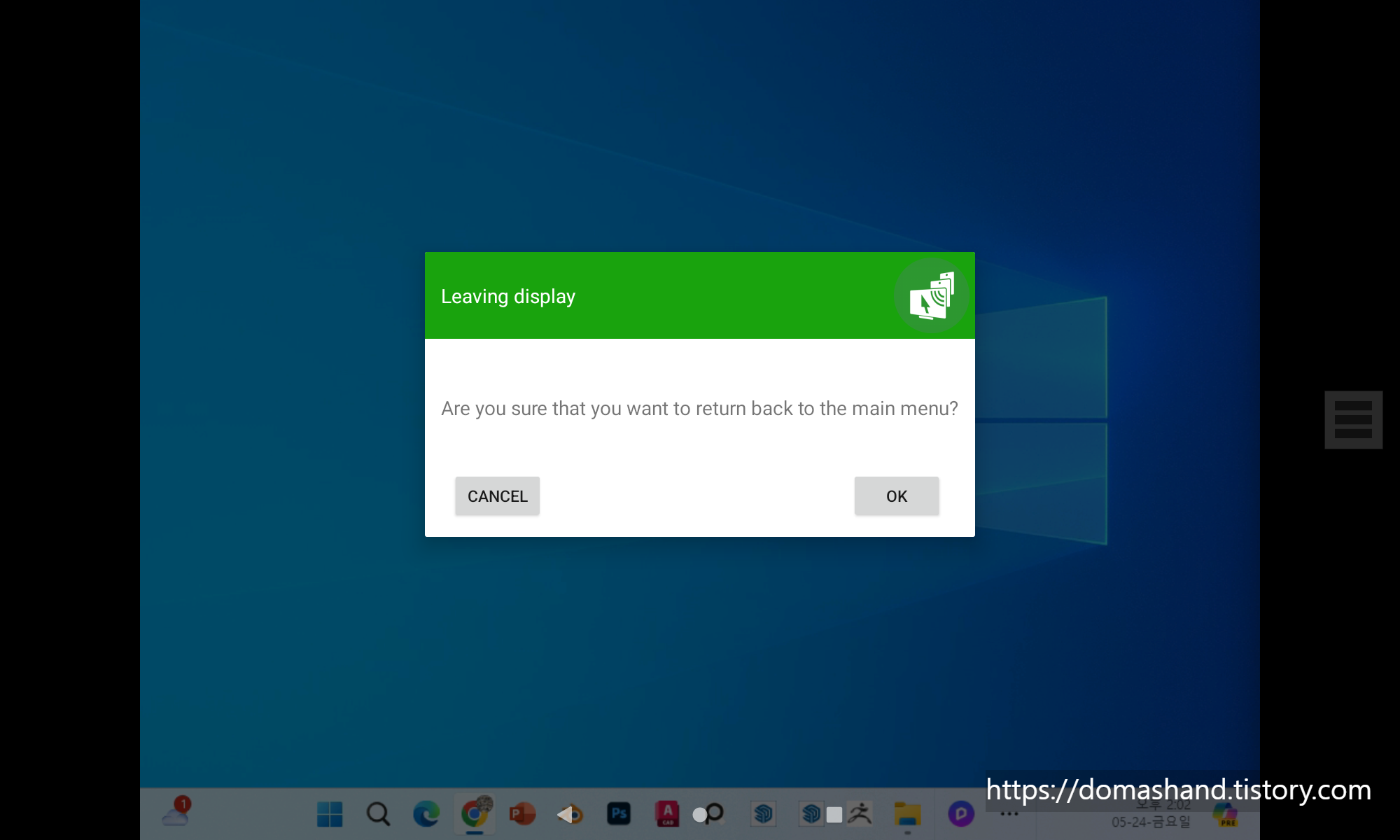Launch Microsoft Edge from taskbar
Screen dimensions: 1400x840
(426, 813)
